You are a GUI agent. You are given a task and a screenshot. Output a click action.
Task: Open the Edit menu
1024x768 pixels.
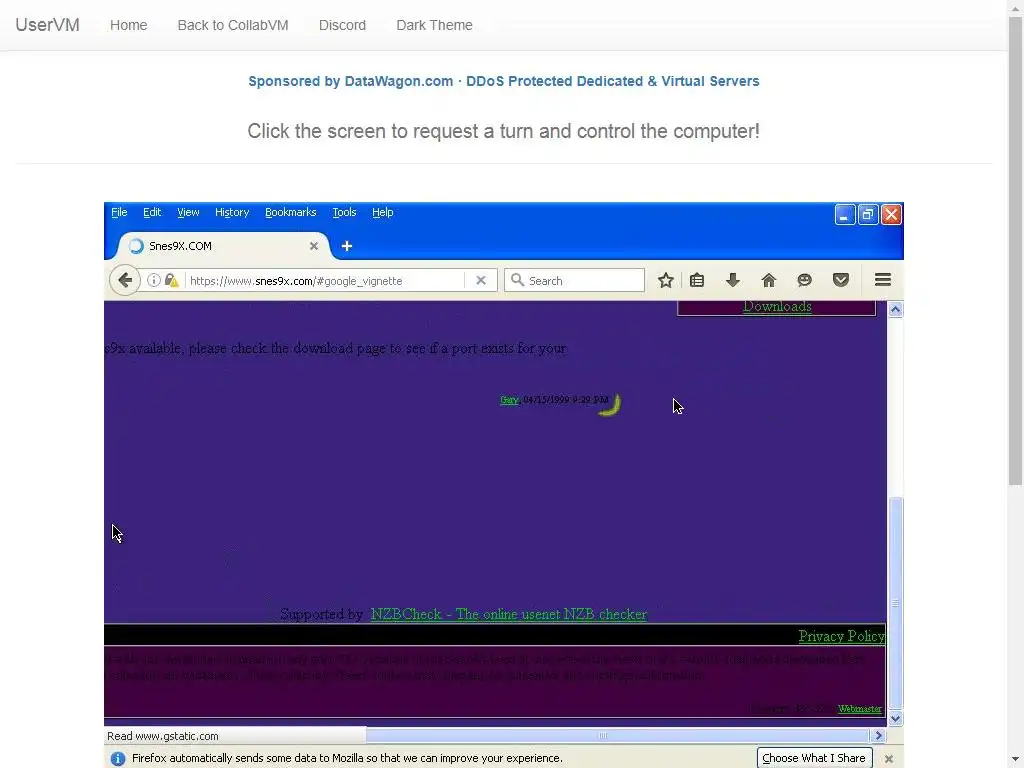[x=152, y=212]
